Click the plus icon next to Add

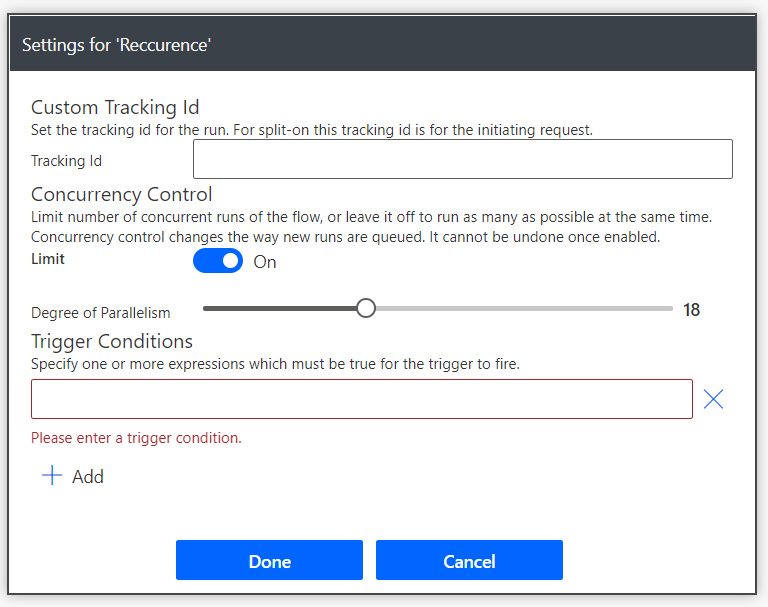(x=51, y=476)
